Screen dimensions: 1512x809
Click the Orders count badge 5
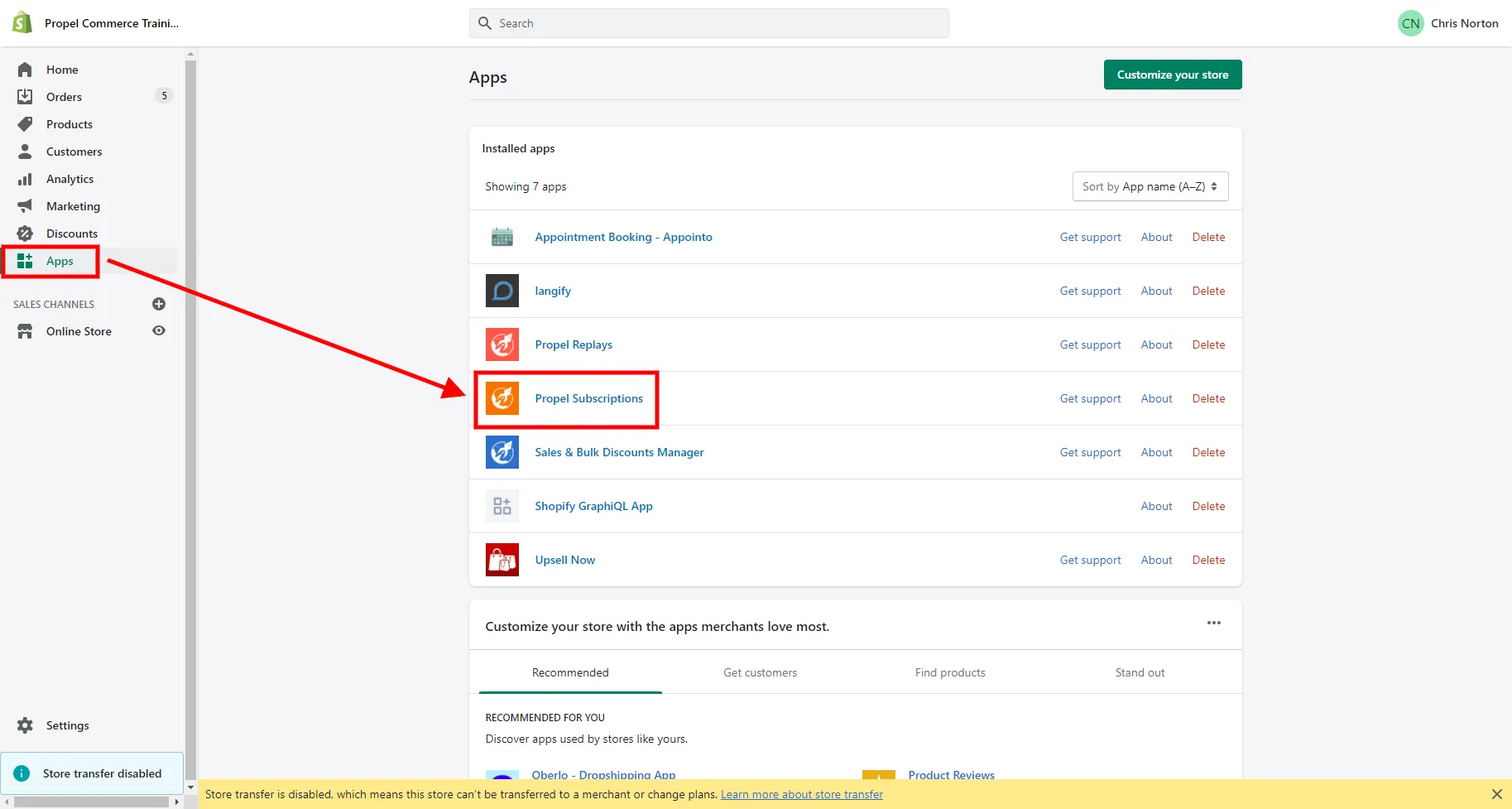pyautogui.click(x=164, y=96)
